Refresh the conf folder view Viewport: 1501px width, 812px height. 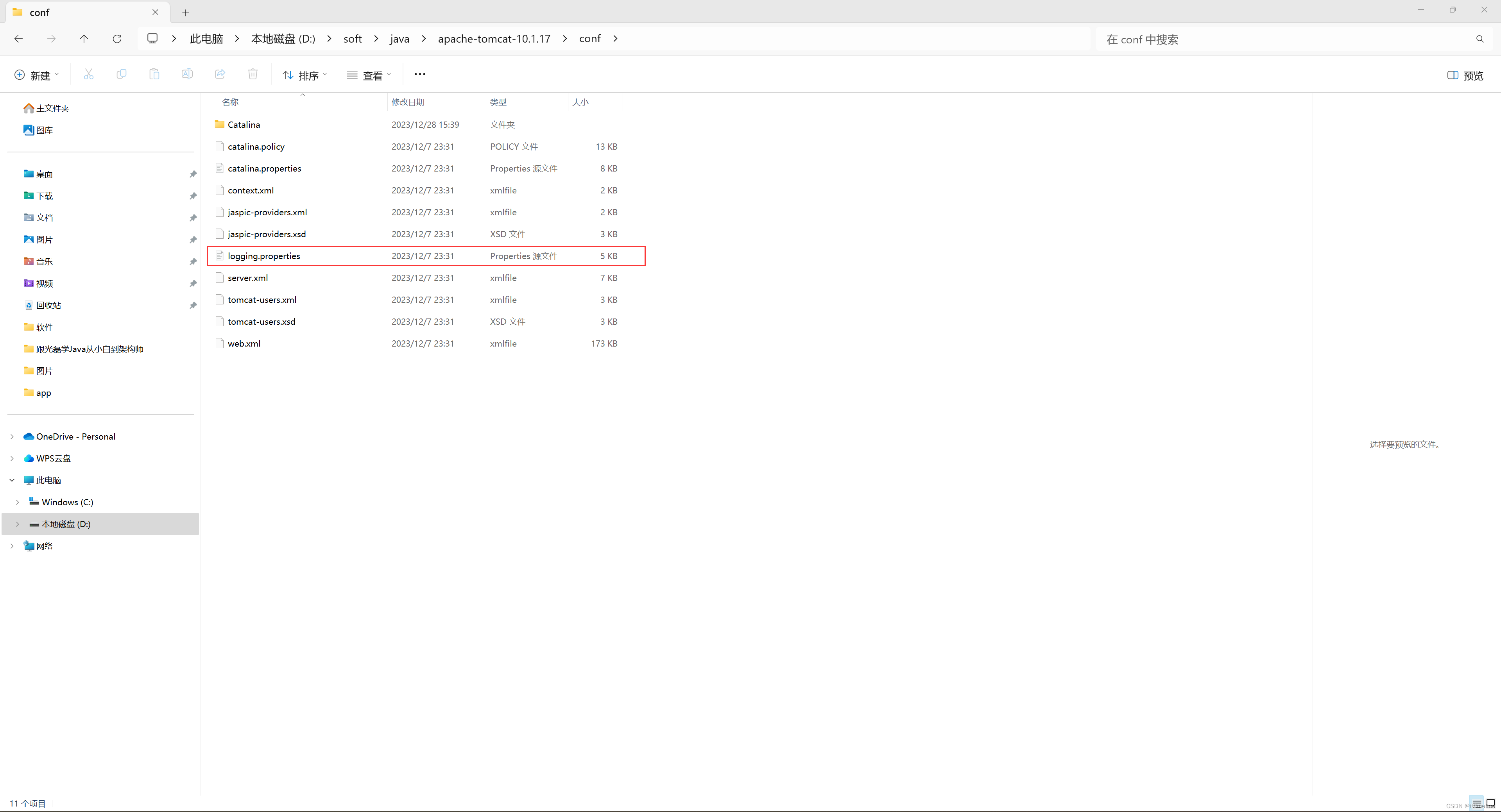(x=117, y=38)
